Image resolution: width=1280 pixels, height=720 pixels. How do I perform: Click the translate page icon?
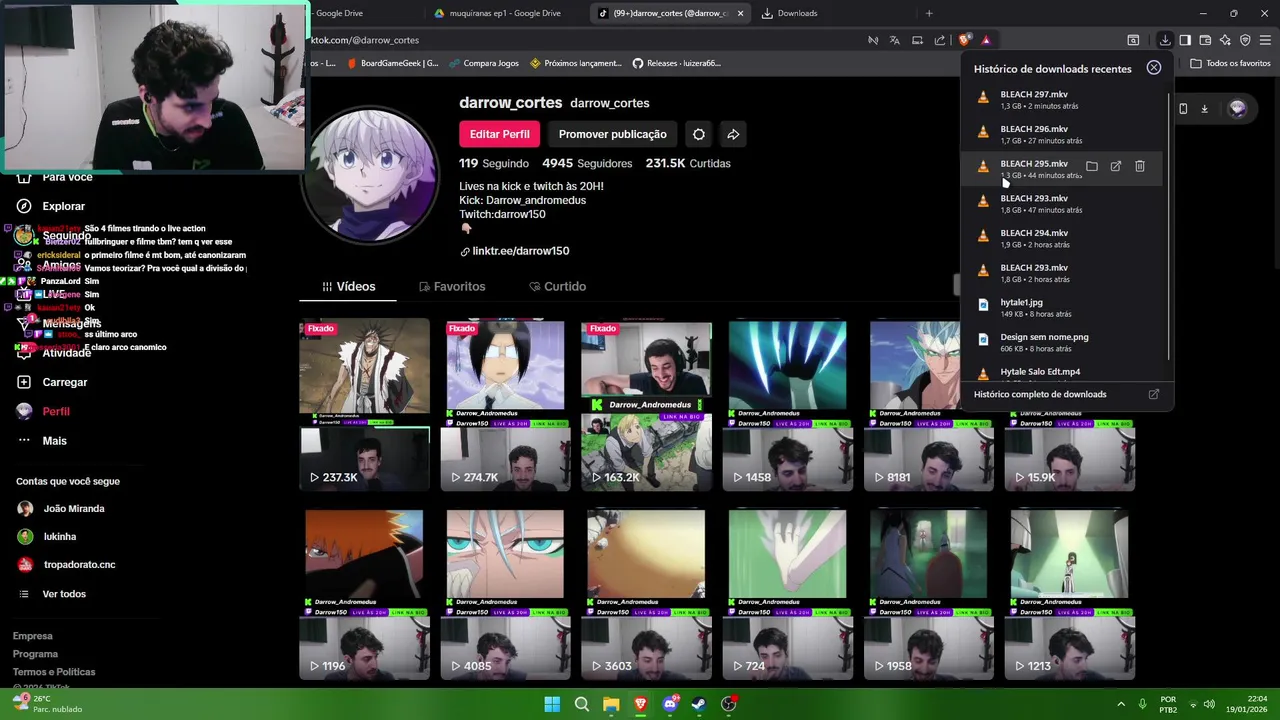(895, 40)
